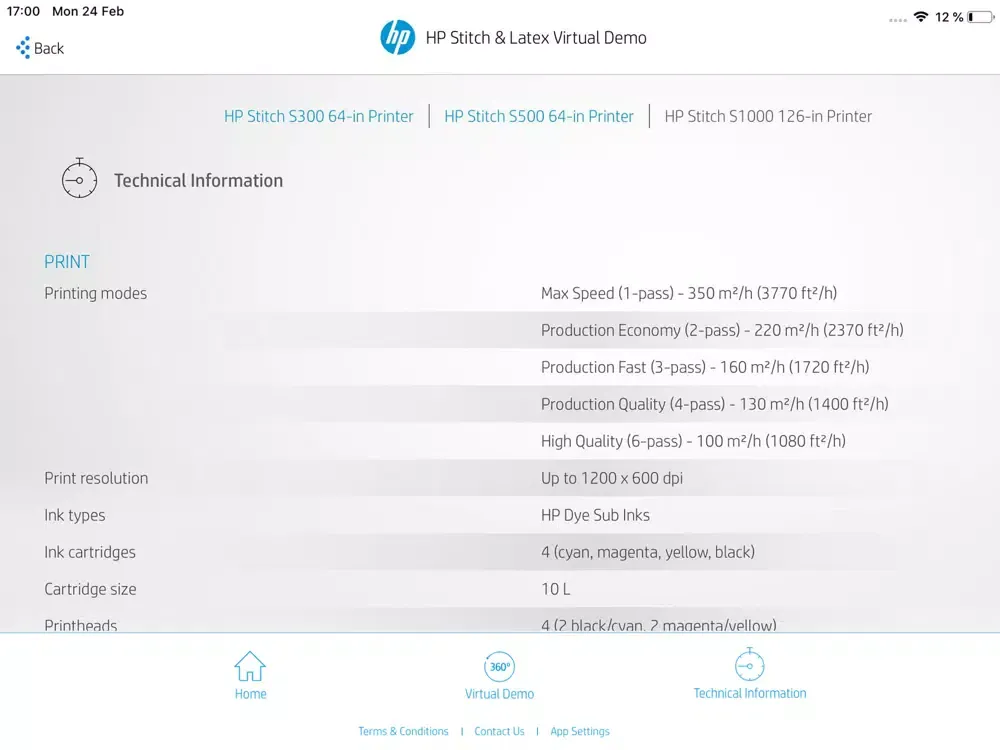1000x750 pixels.
Task: Switch to HP Stitch S300 64-in Printer tab
Action: 318,116
